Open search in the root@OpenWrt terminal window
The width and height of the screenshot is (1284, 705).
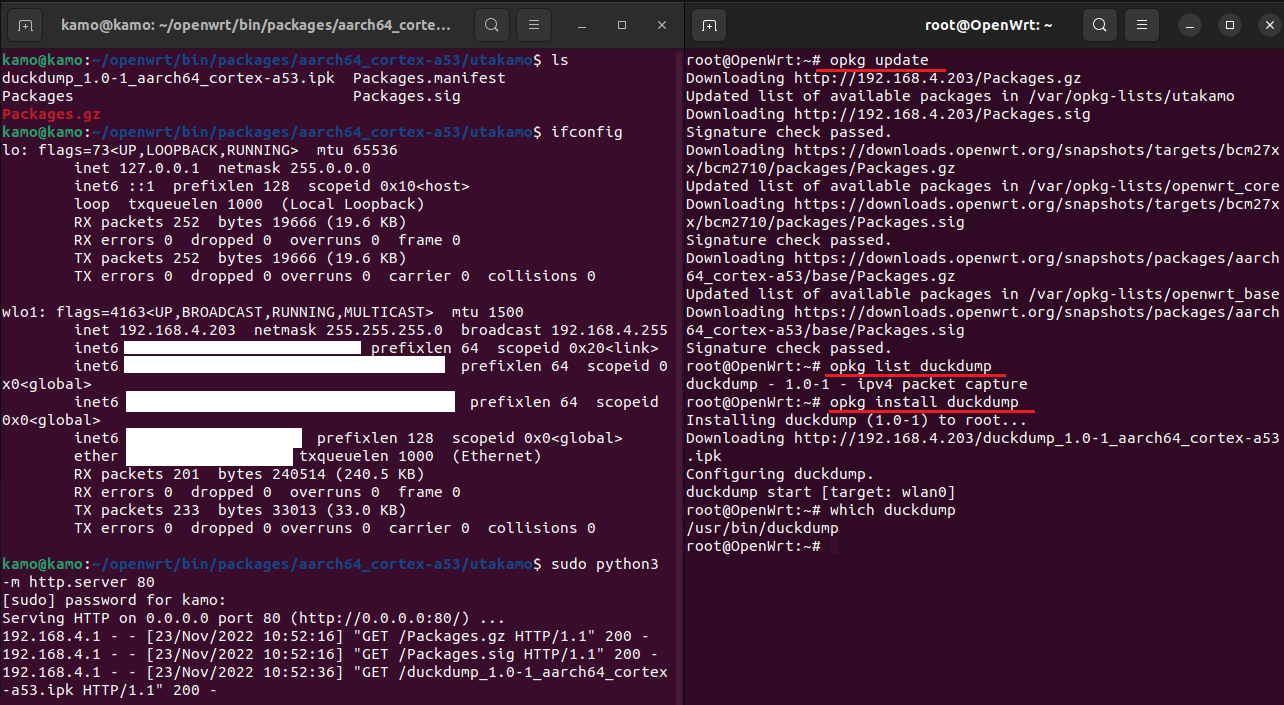tap(1101, 24)
